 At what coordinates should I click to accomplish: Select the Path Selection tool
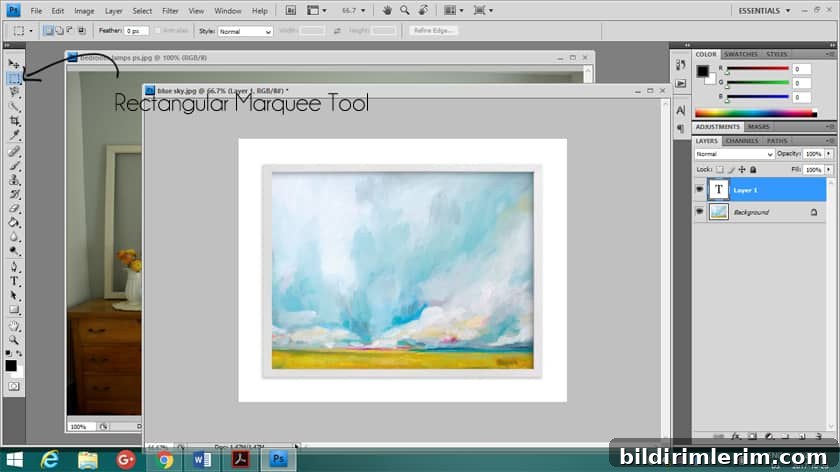(x=13, y=295)
